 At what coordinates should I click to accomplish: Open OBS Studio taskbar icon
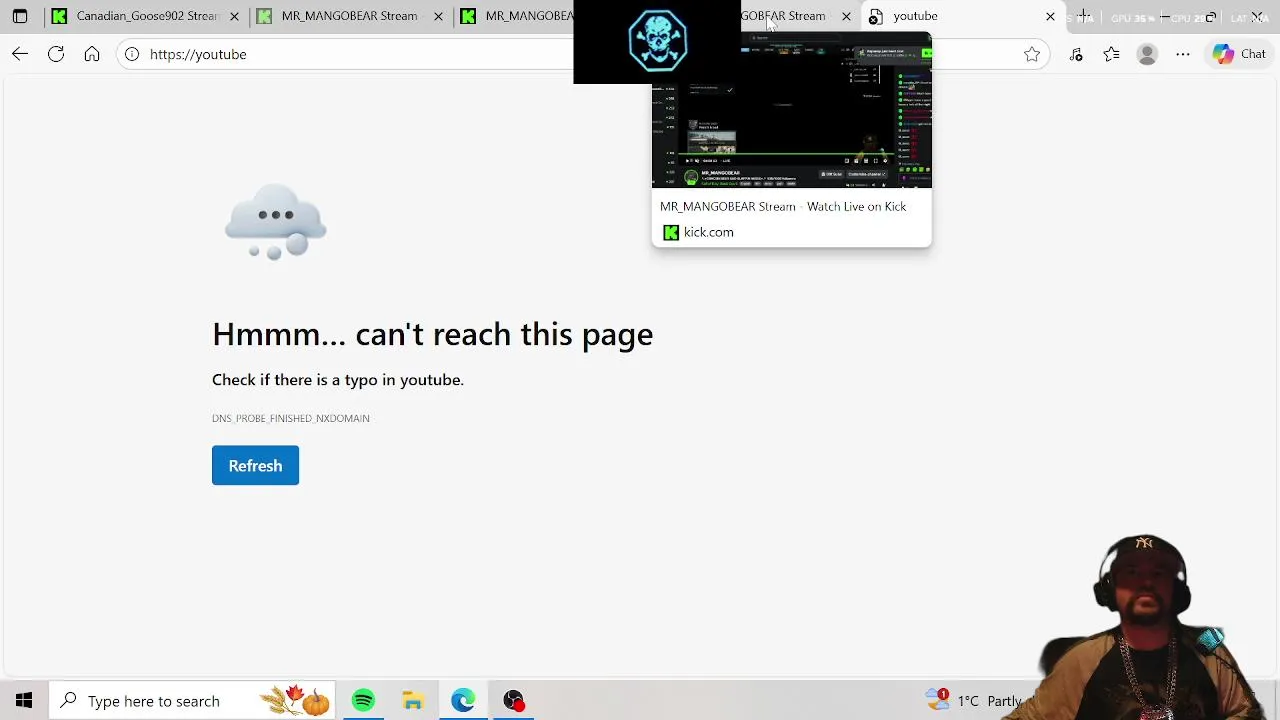pyautogui.click(x=513, y=701)
